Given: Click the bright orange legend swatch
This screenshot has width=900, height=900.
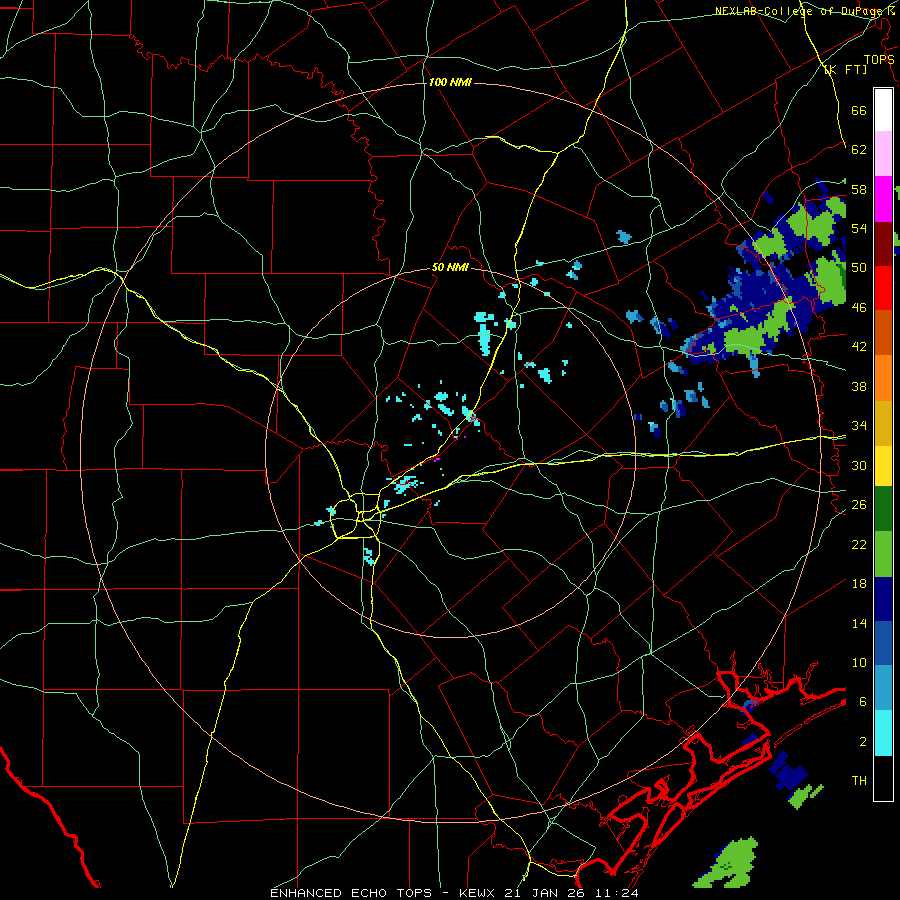Looking at the screenshot, I should click(x=883, y=378).
